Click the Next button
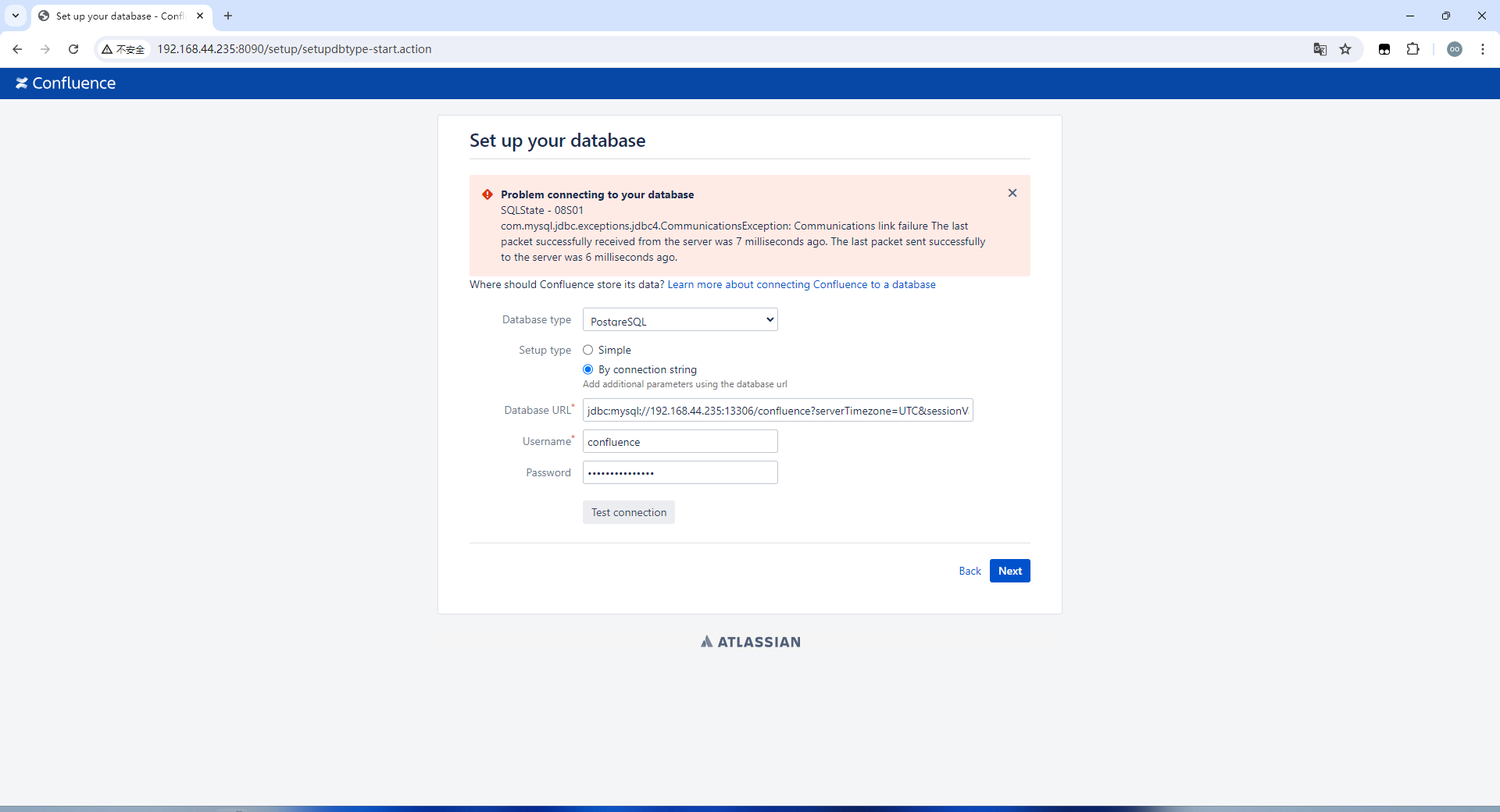Viewport: 1500px width, 812px height. click(x=1010, y=571)
